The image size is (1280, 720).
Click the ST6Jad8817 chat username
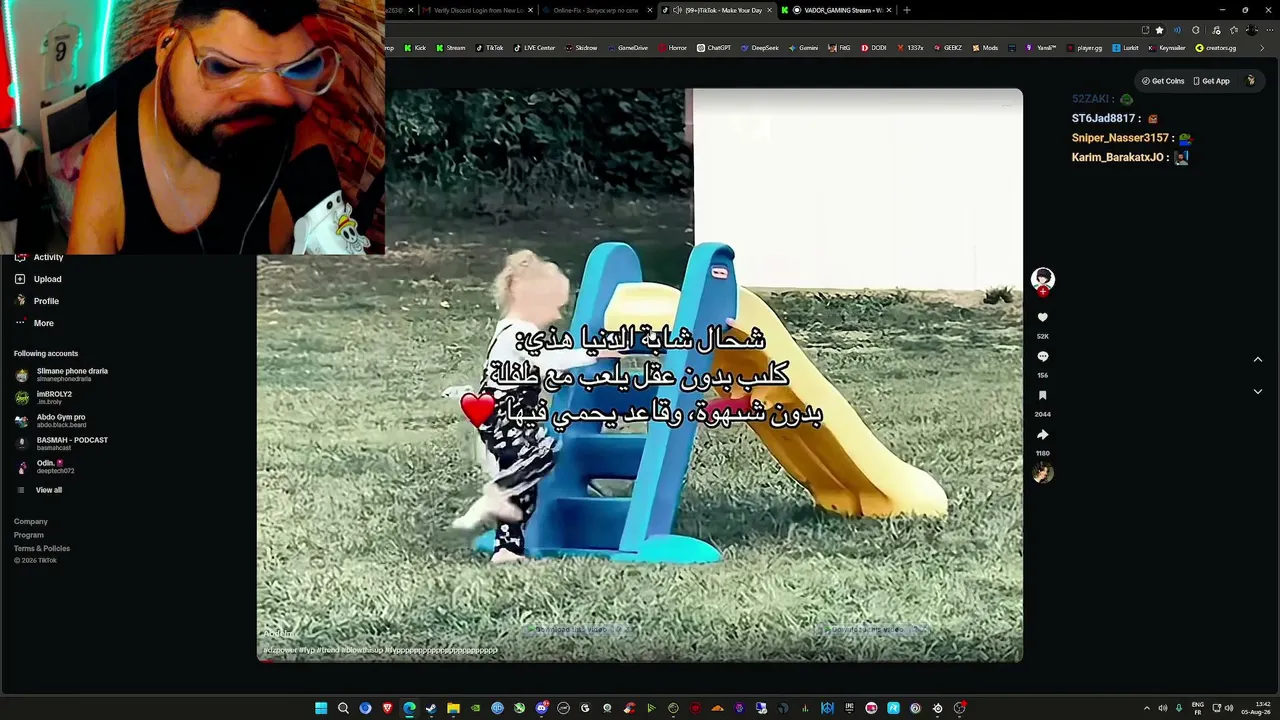coord(1104,118)
